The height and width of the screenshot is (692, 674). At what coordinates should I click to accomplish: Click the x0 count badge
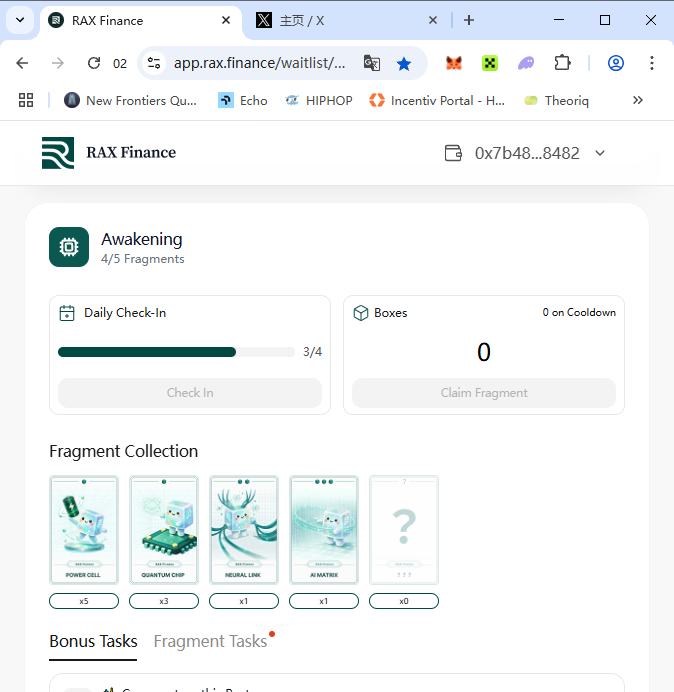(404, 601)
